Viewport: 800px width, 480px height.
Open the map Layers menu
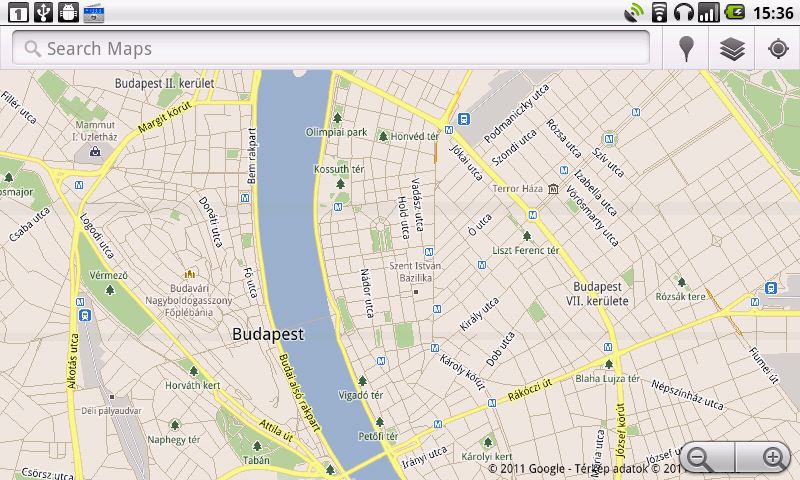click(x=733, y=49)
